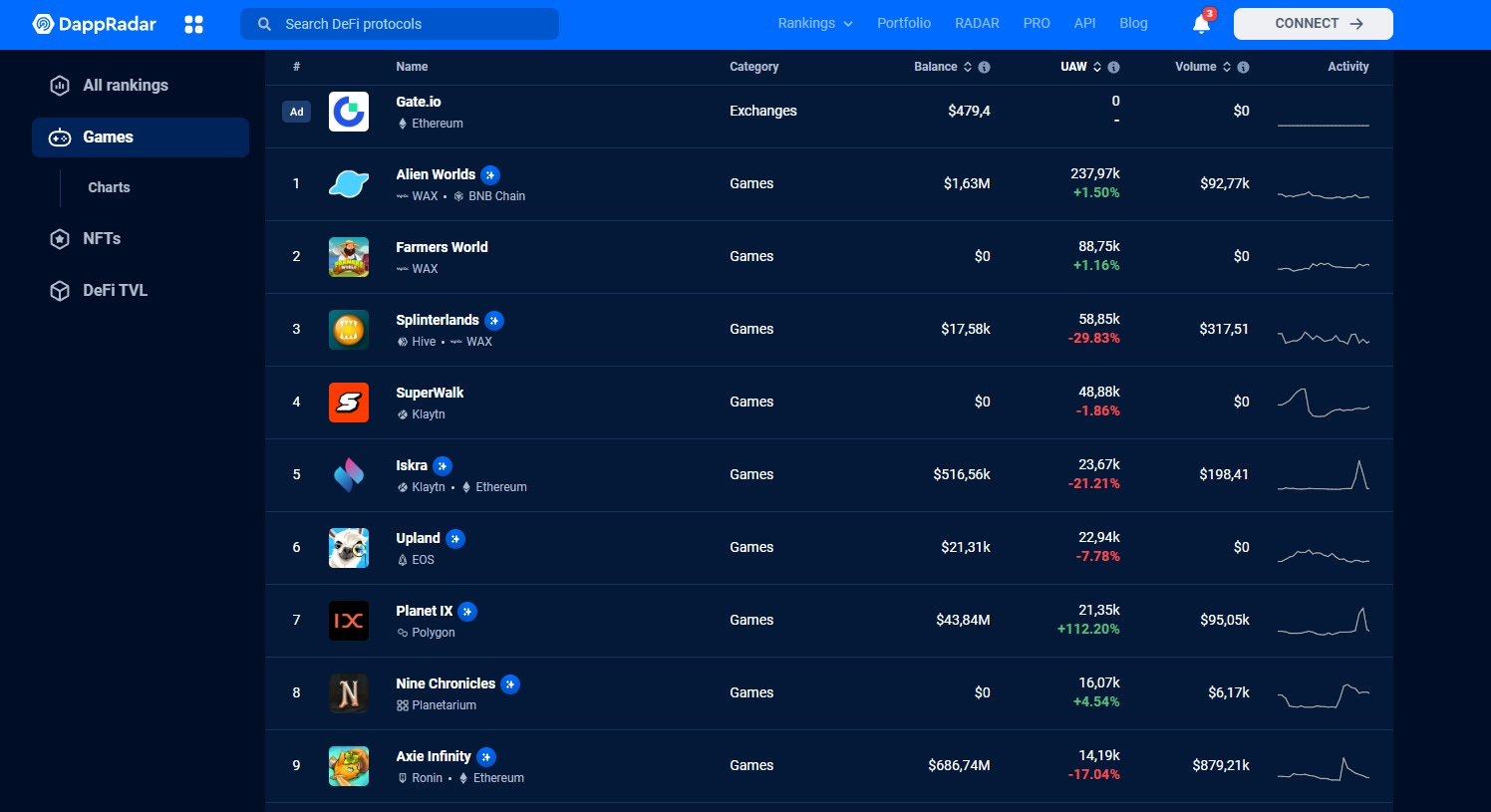Click the blue badge beside Planet IX
Viewport: 1491px width, 812px height.
[467, 612]
